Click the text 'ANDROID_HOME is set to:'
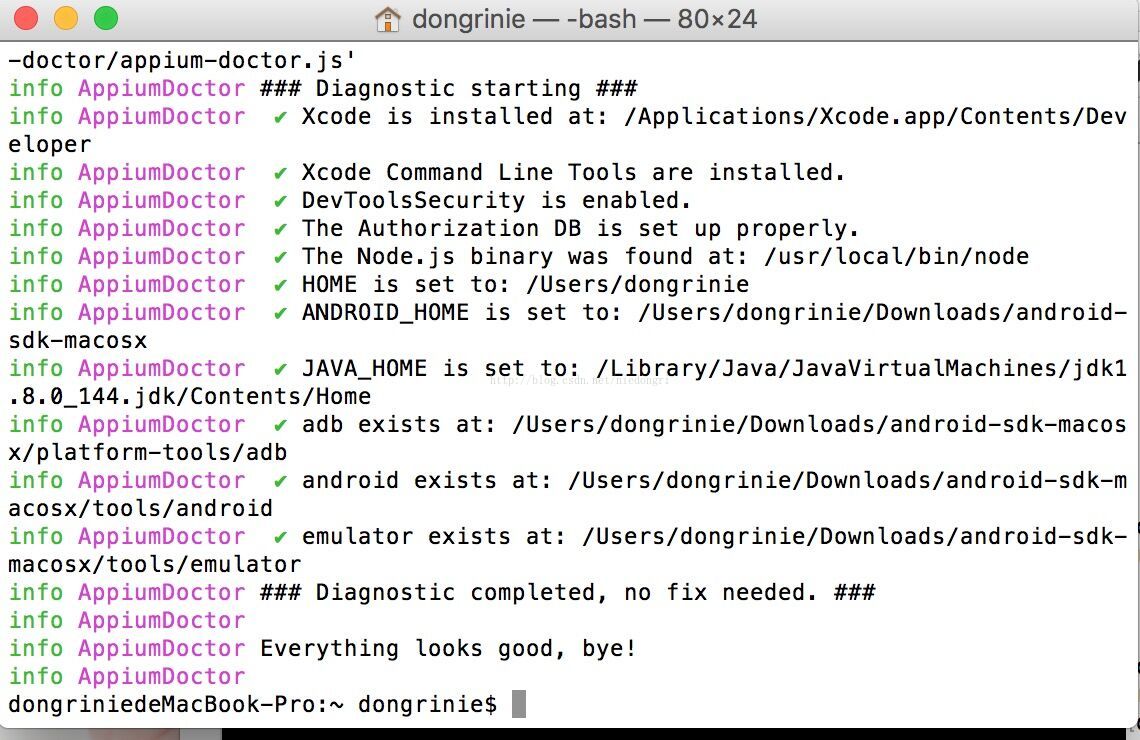 (x=462, y=313)
